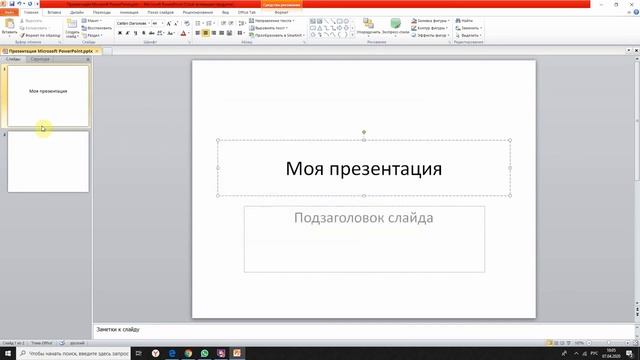
Task: Align text left
Action: coord(198,33)
